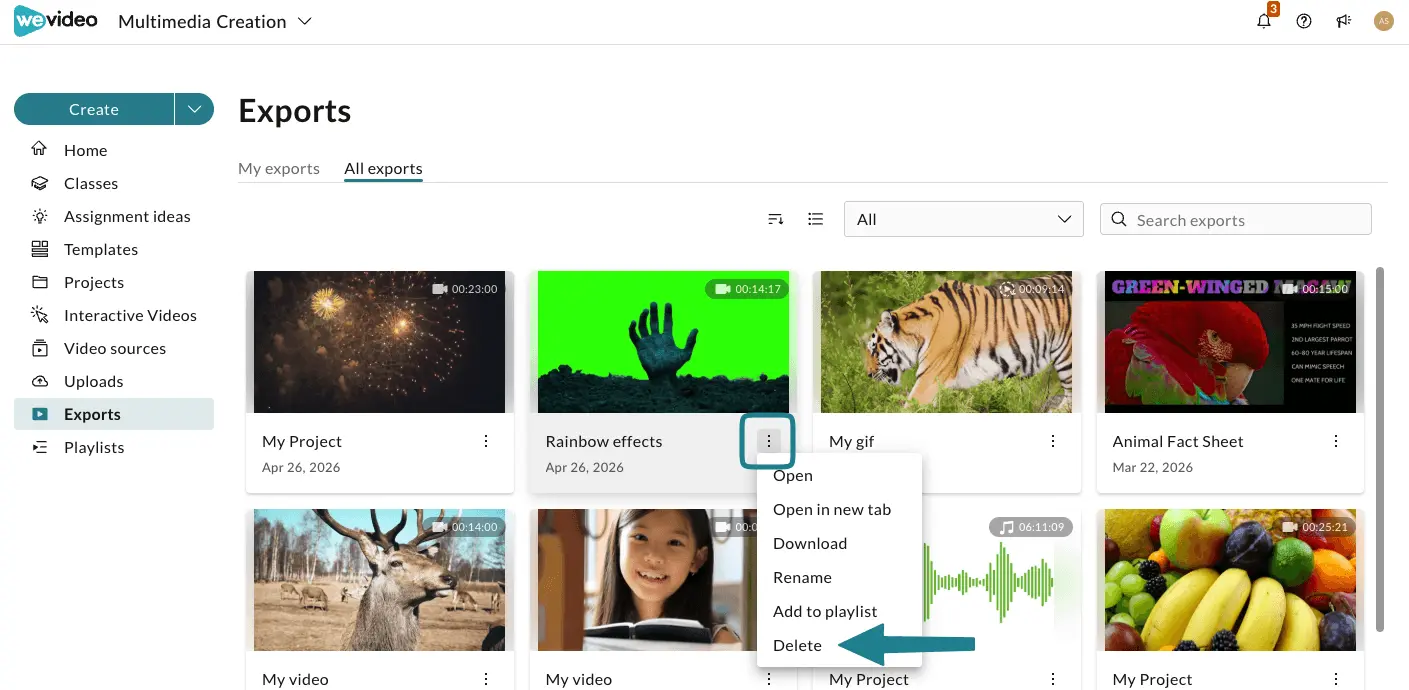Click the Mar 22, 2026 date

tap(1153, 467)
